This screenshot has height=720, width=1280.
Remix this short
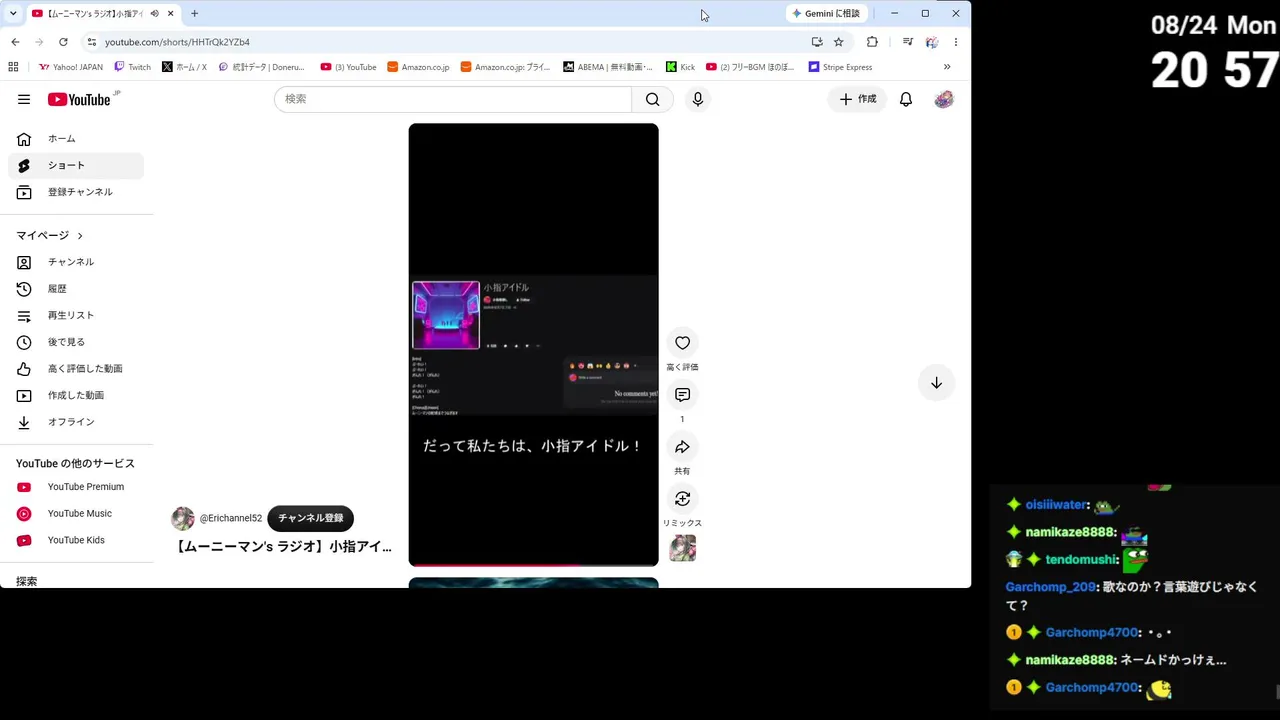point(683,499)
